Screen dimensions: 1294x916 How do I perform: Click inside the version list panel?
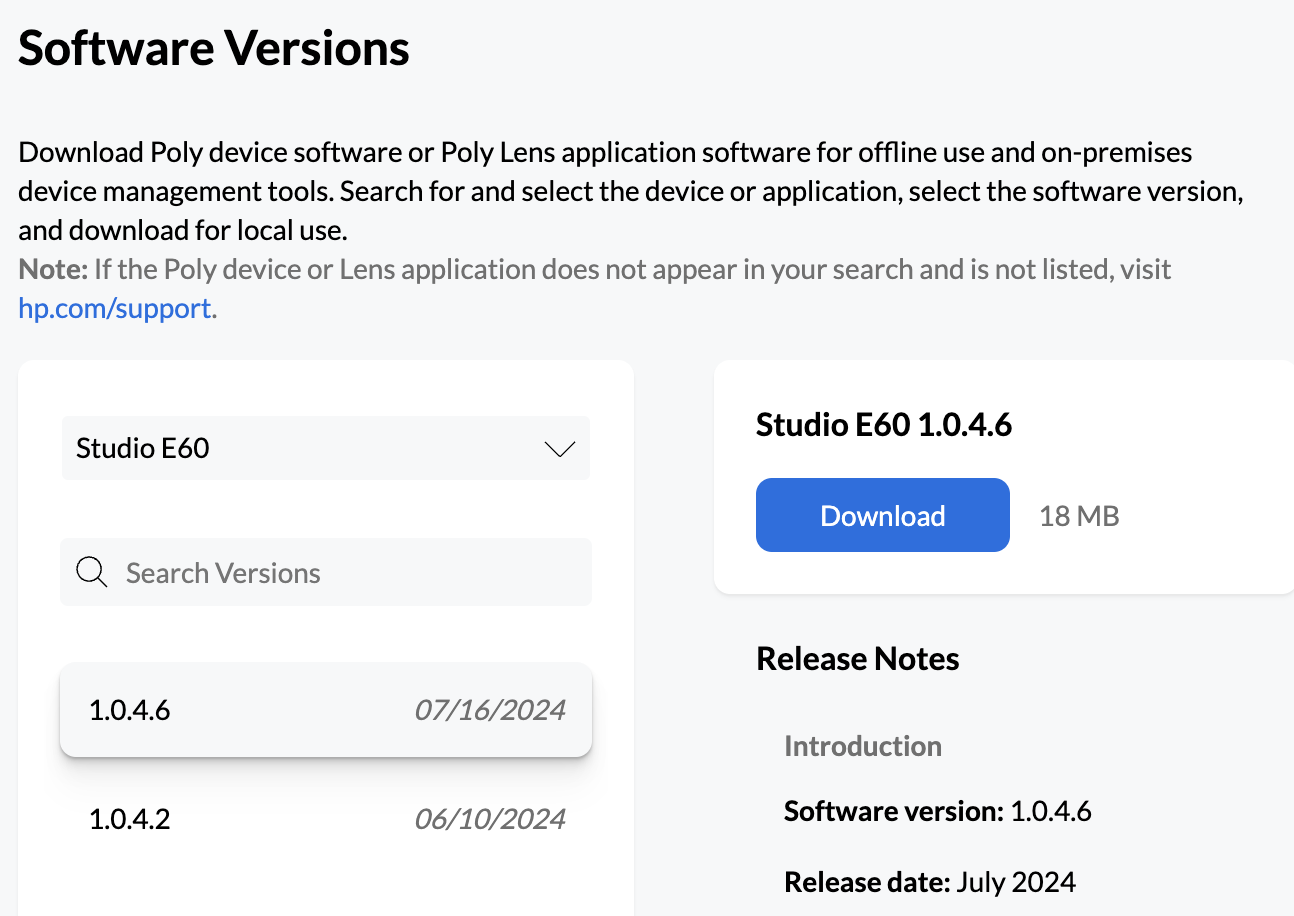pos(325,640)
